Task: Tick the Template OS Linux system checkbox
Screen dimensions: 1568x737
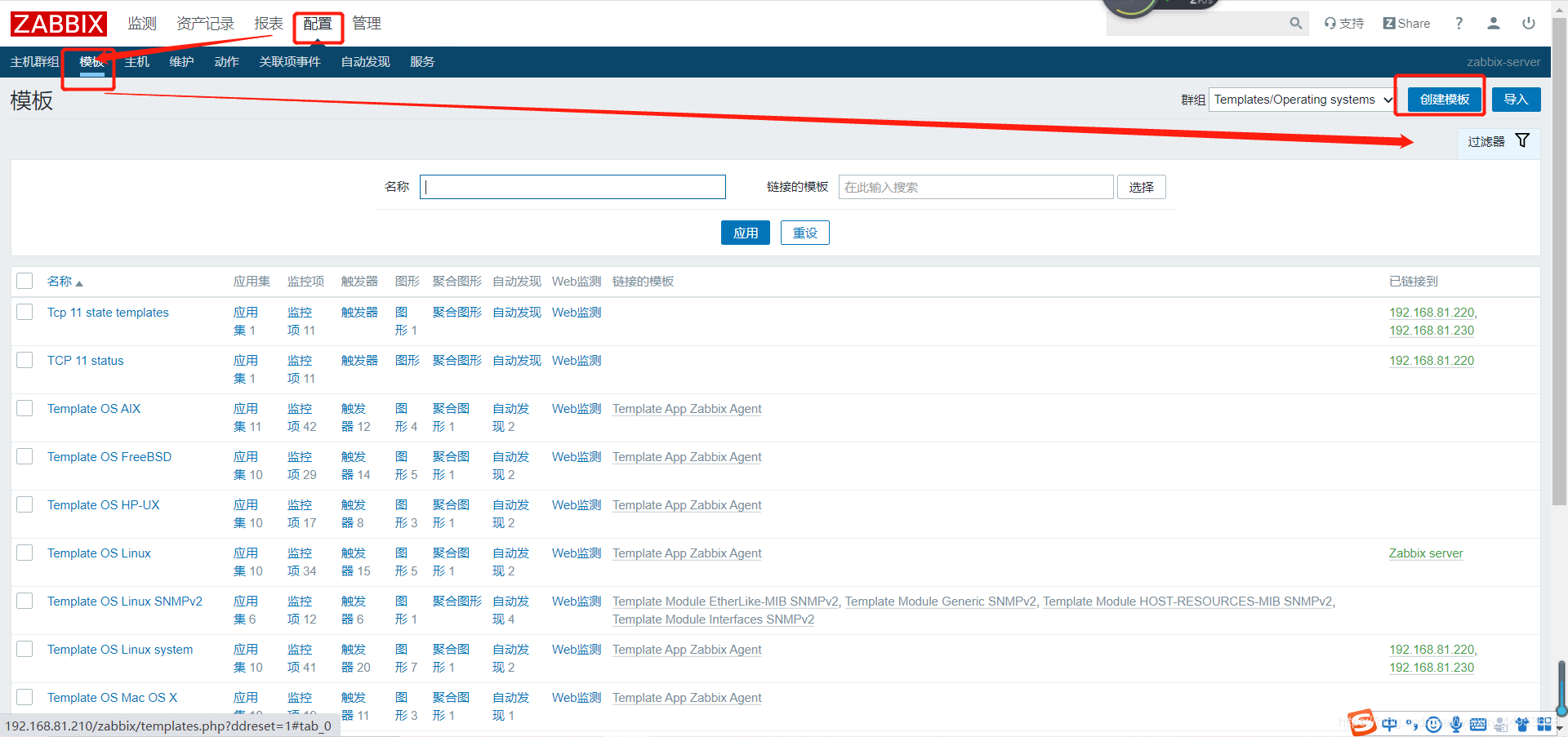Action: click(x=24, y=649)
